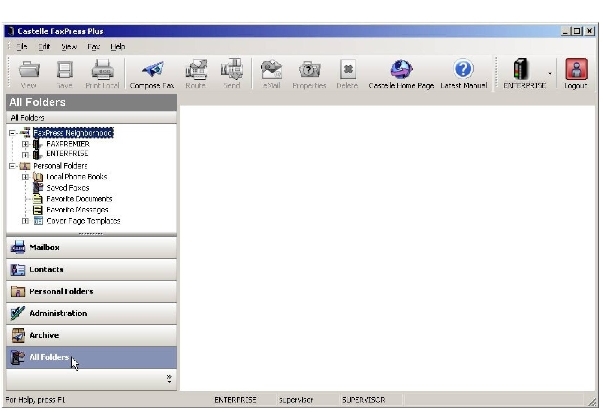Open the Castelle Home Page icon
The height and width of the screenshot is (412, 603).
[401, 70]
